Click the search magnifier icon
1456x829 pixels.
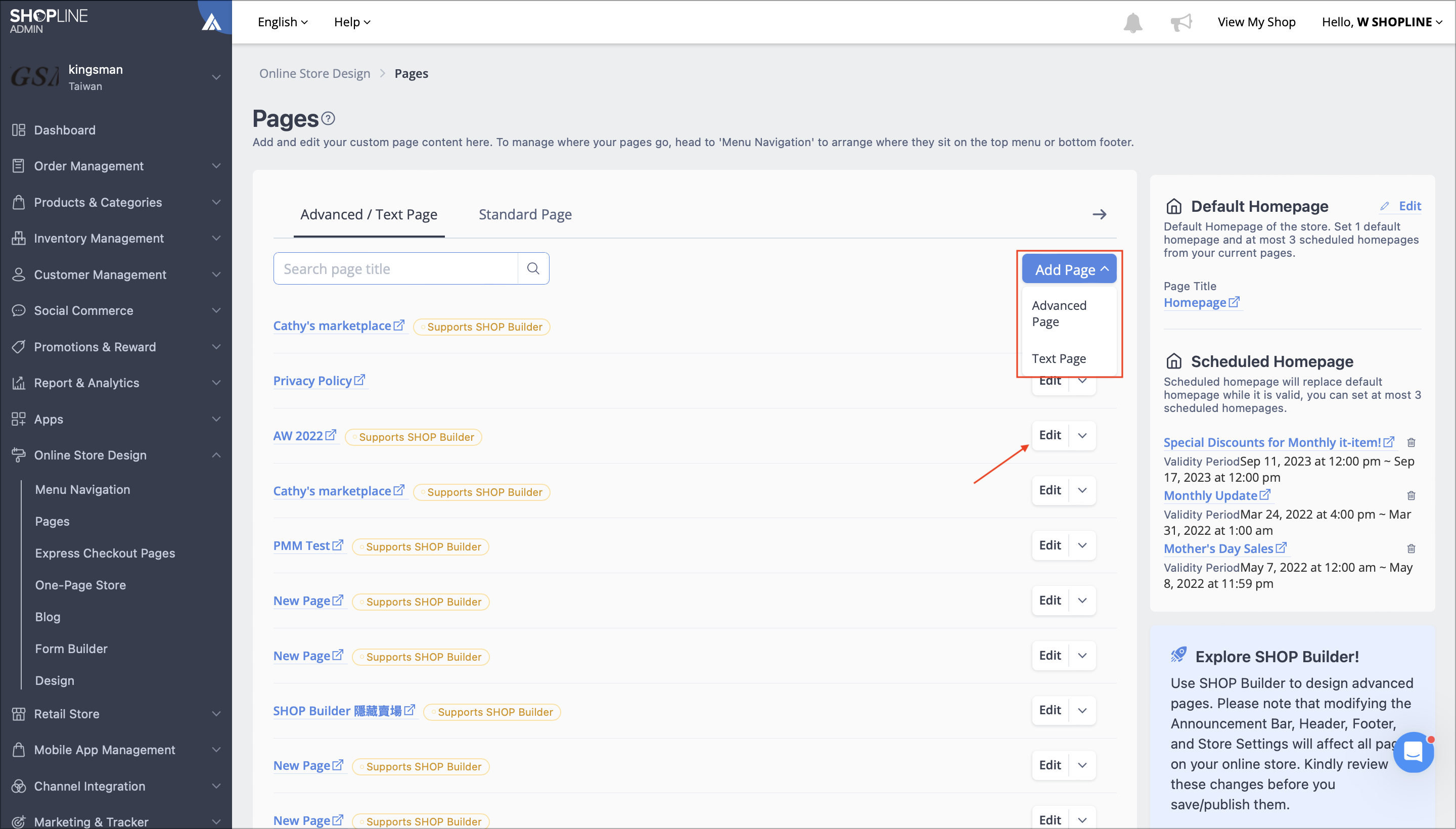(533, 268)
